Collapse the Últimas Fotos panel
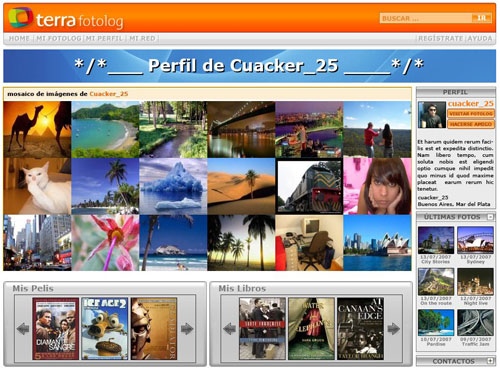The image size is (500, 370). point(490,217)
